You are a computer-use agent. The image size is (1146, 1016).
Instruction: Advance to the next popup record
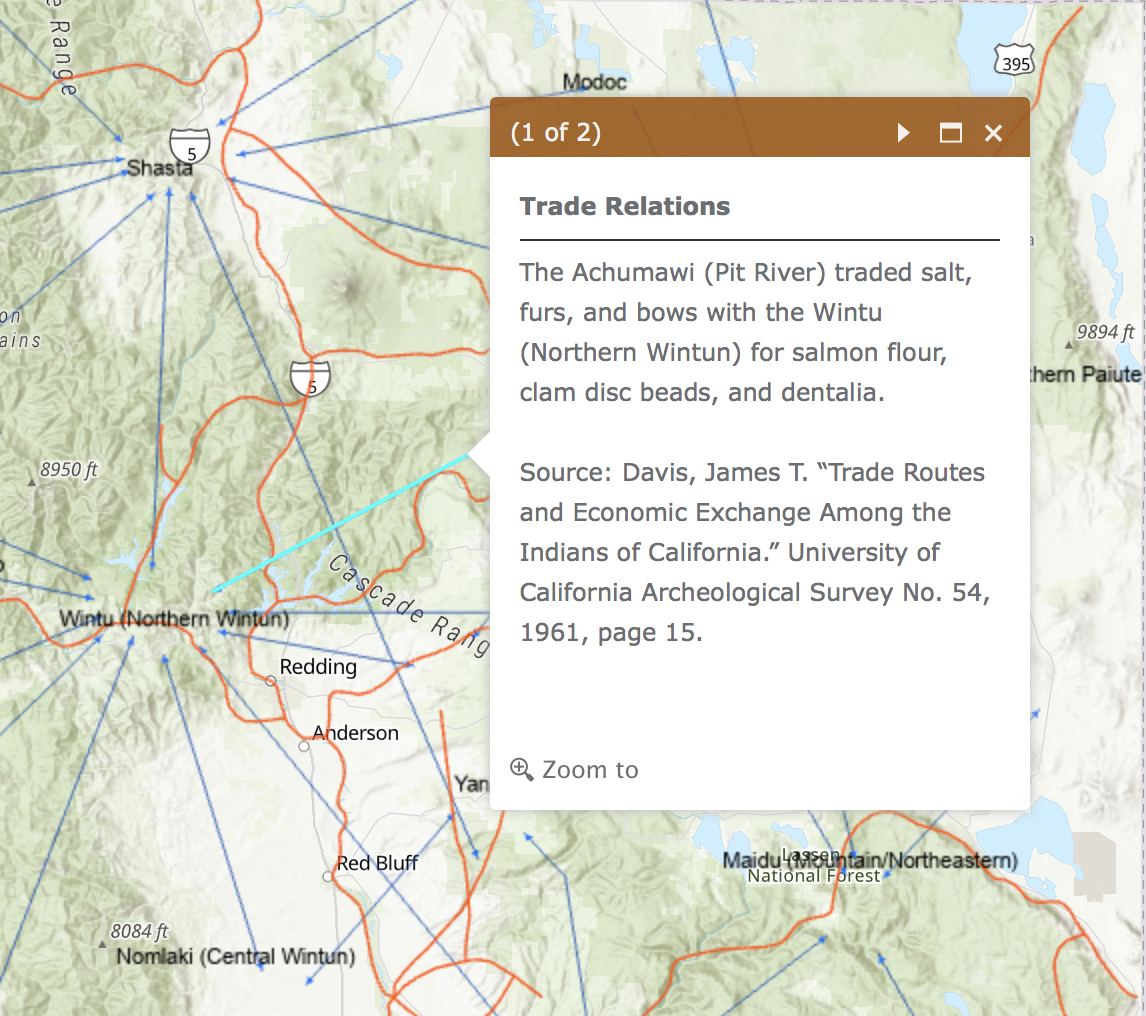(x=903, y=132)
